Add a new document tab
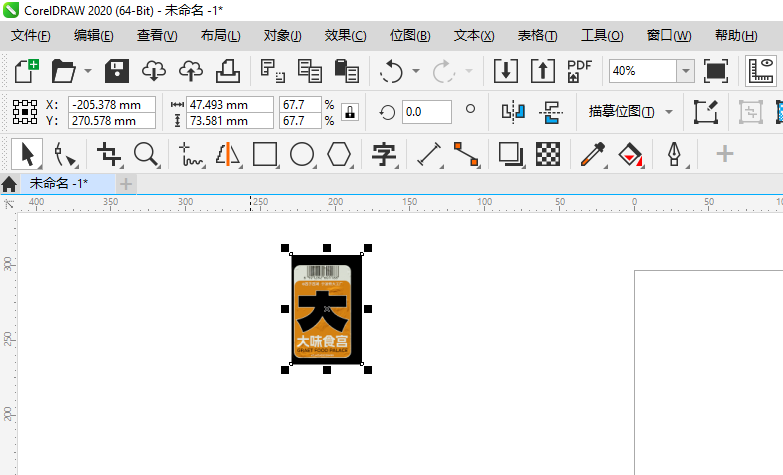The height and width of the screenshot is (475, 783). tap(126, 184)
